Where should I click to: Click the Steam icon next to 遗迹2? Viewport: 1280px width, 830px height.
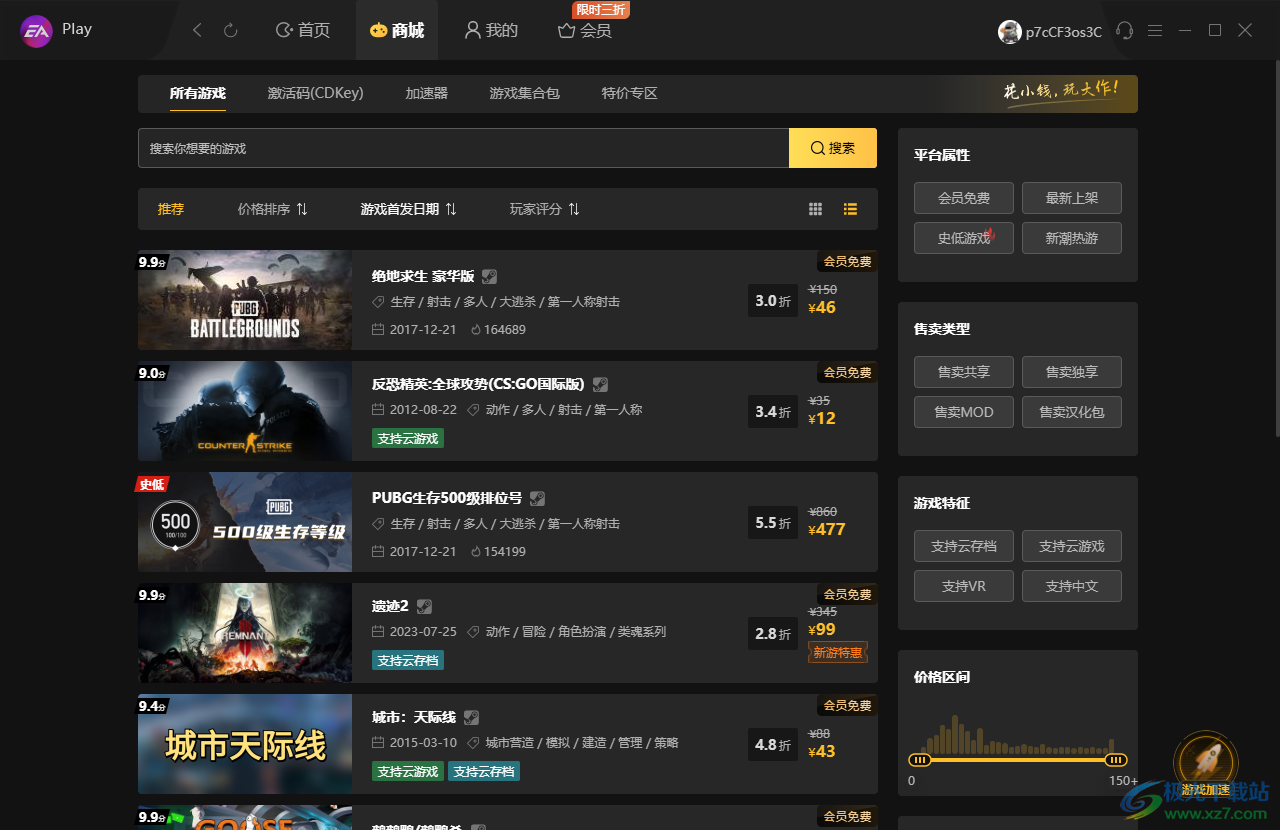[x=424, y=606]
